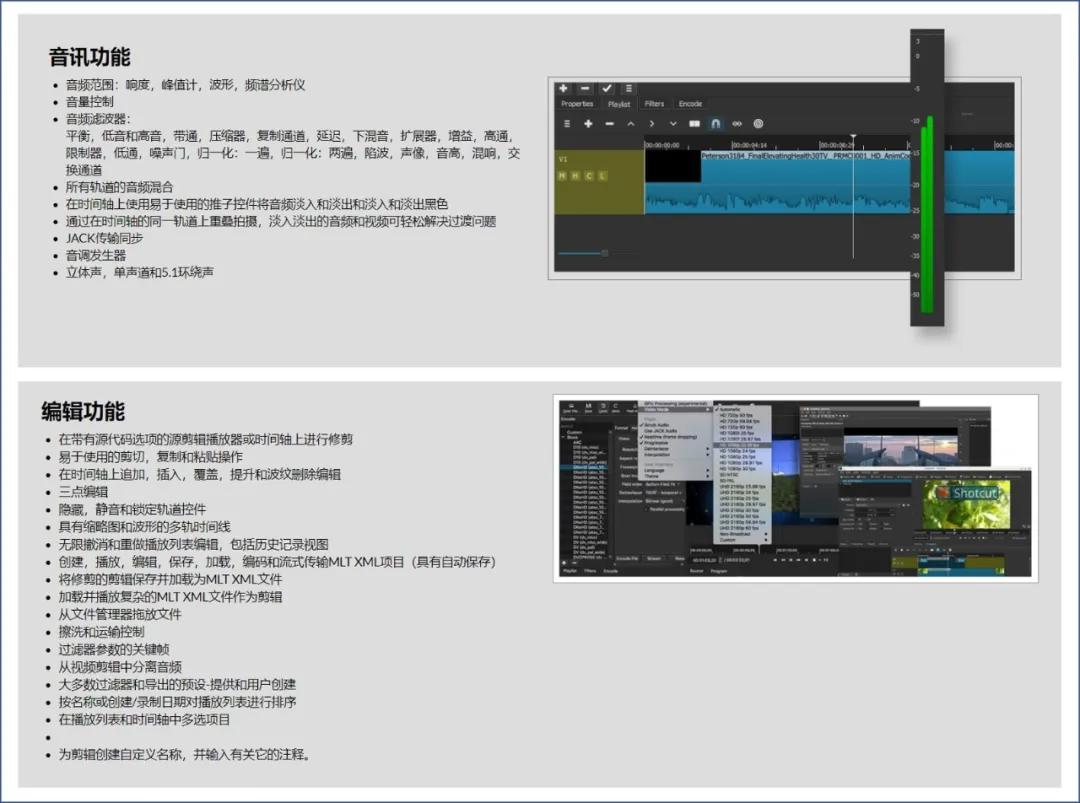Select the lift icon on the timeline toolbar

(631, 124)
